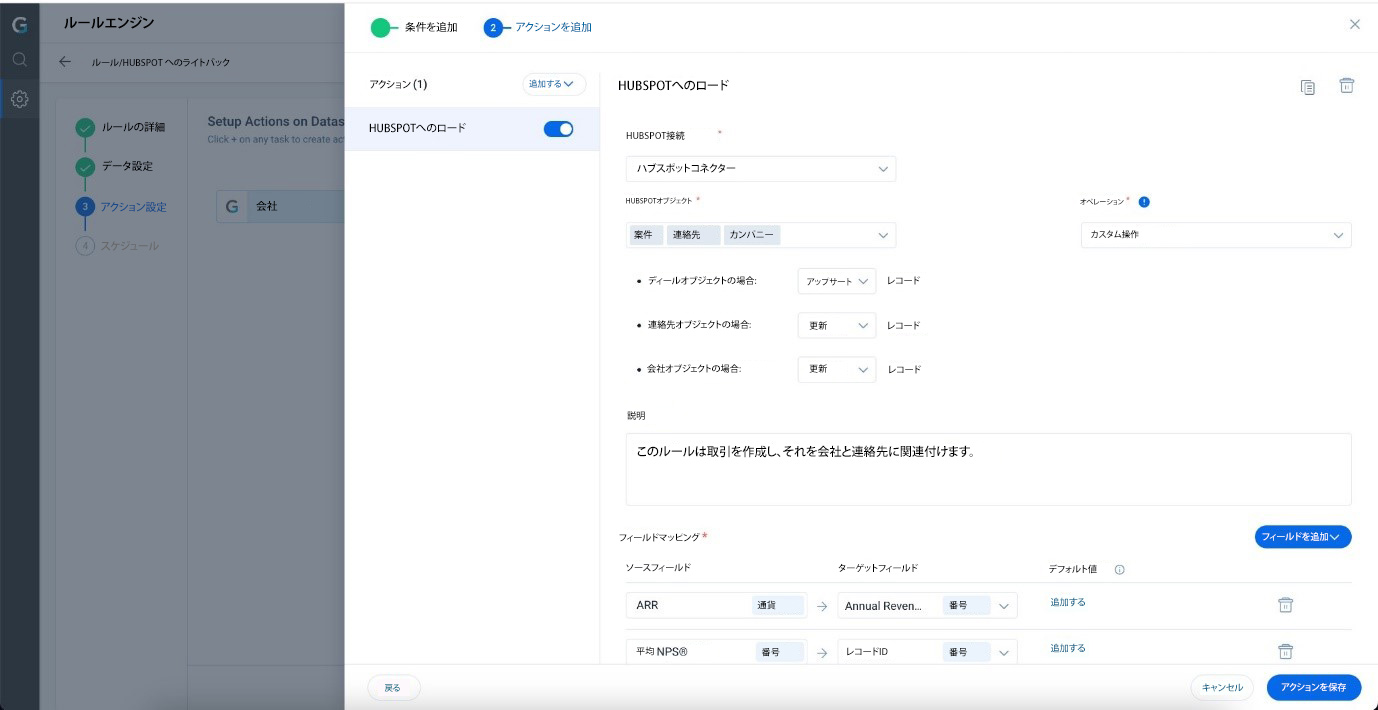Click the ソースフィールド column header
Viewport: 1378px width, 710px height.
click(658, 568)
